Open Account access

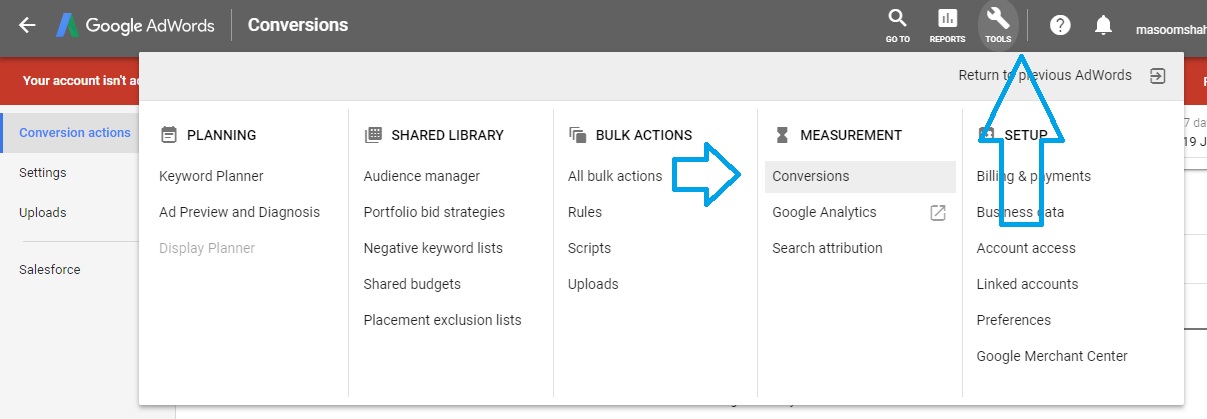click(x=1026, y=248)
